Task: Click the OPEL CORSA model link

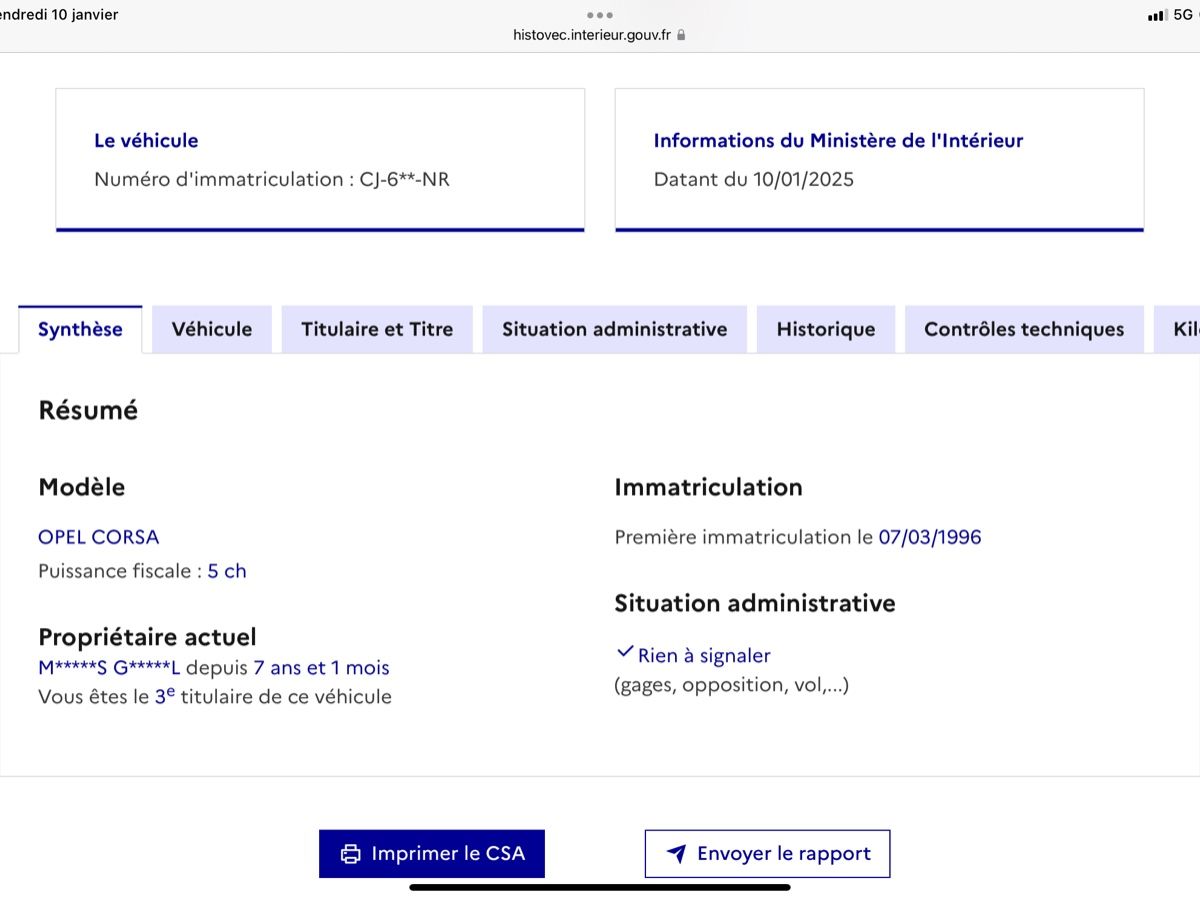Action: [98, 537]
